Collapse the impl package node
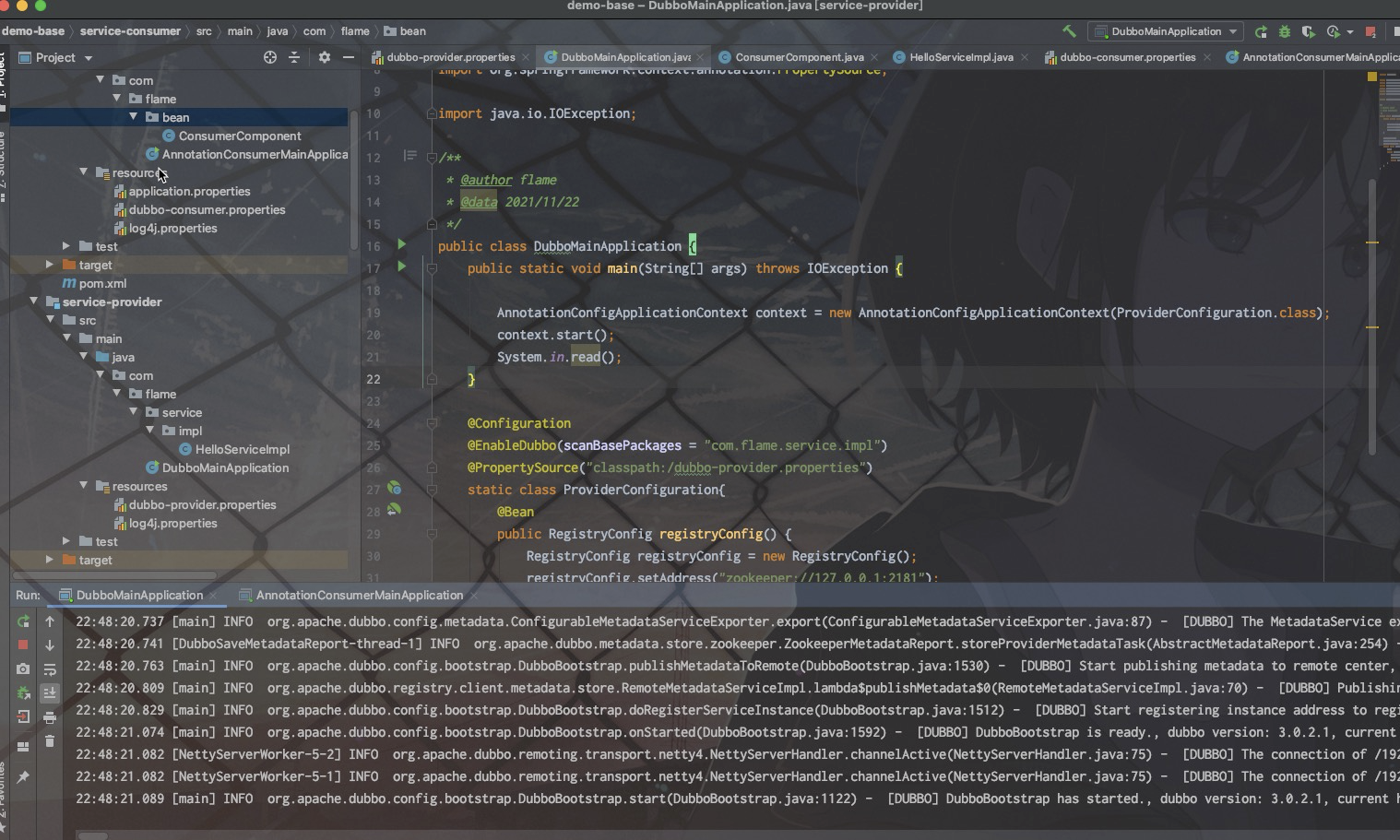Viewport: 1400px width, 840px height. pyautogui.click(x=150, y=431)
